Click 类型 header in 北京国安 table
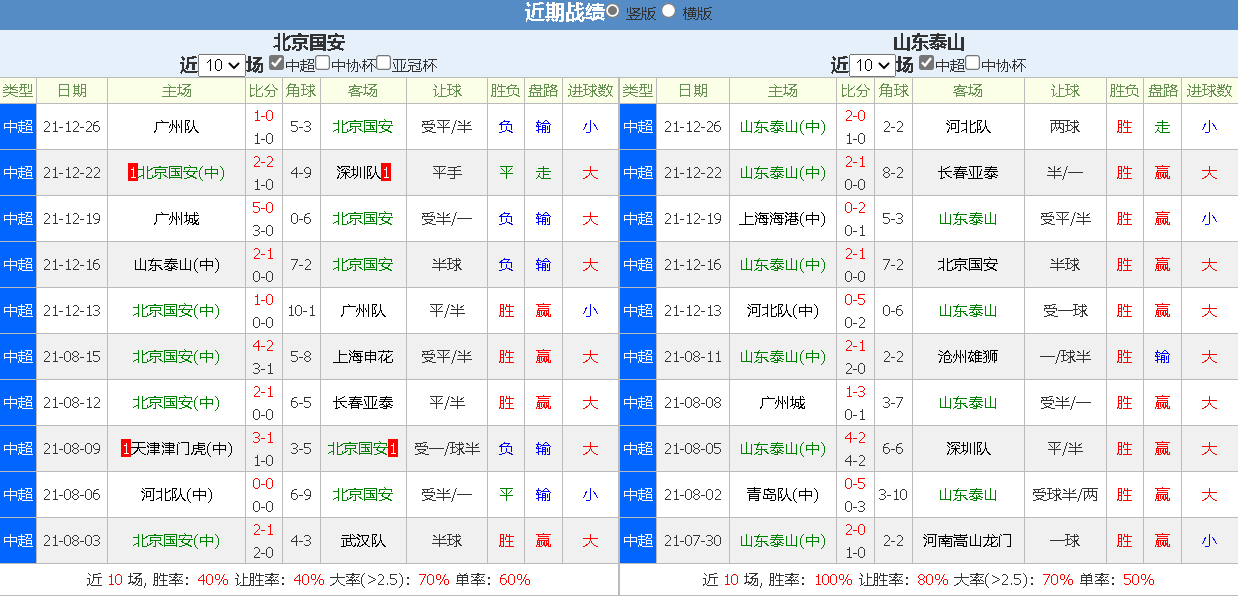Viewport: 1238px width, 596px height. [x=18, y=91]
